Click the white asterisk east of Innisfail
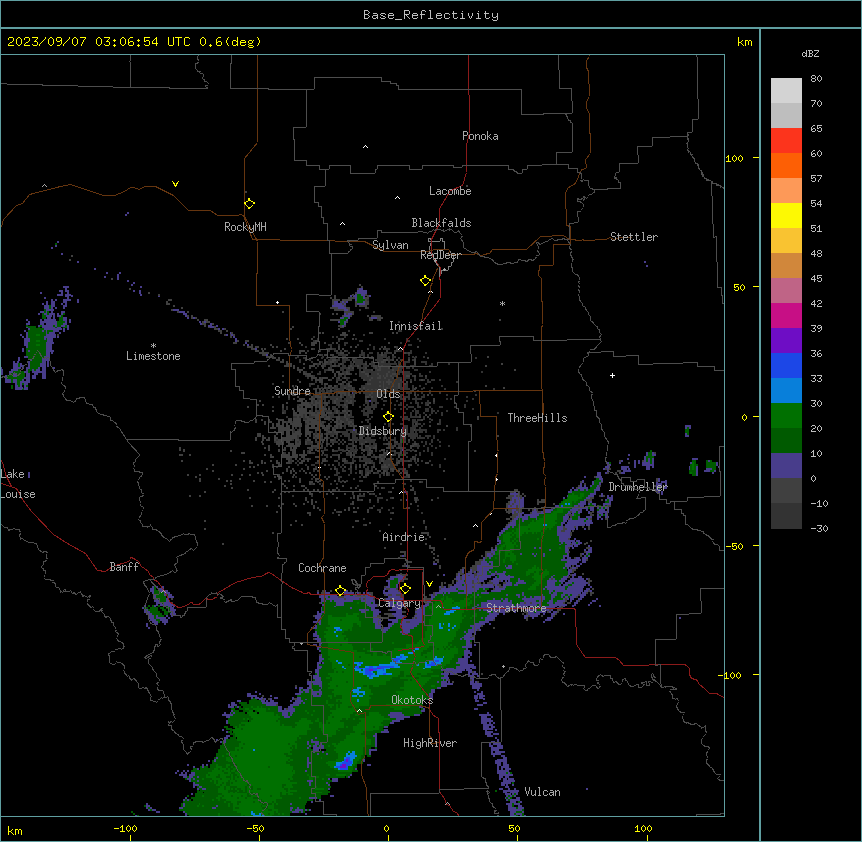This screenshot has height=842, width=862. 502,304
